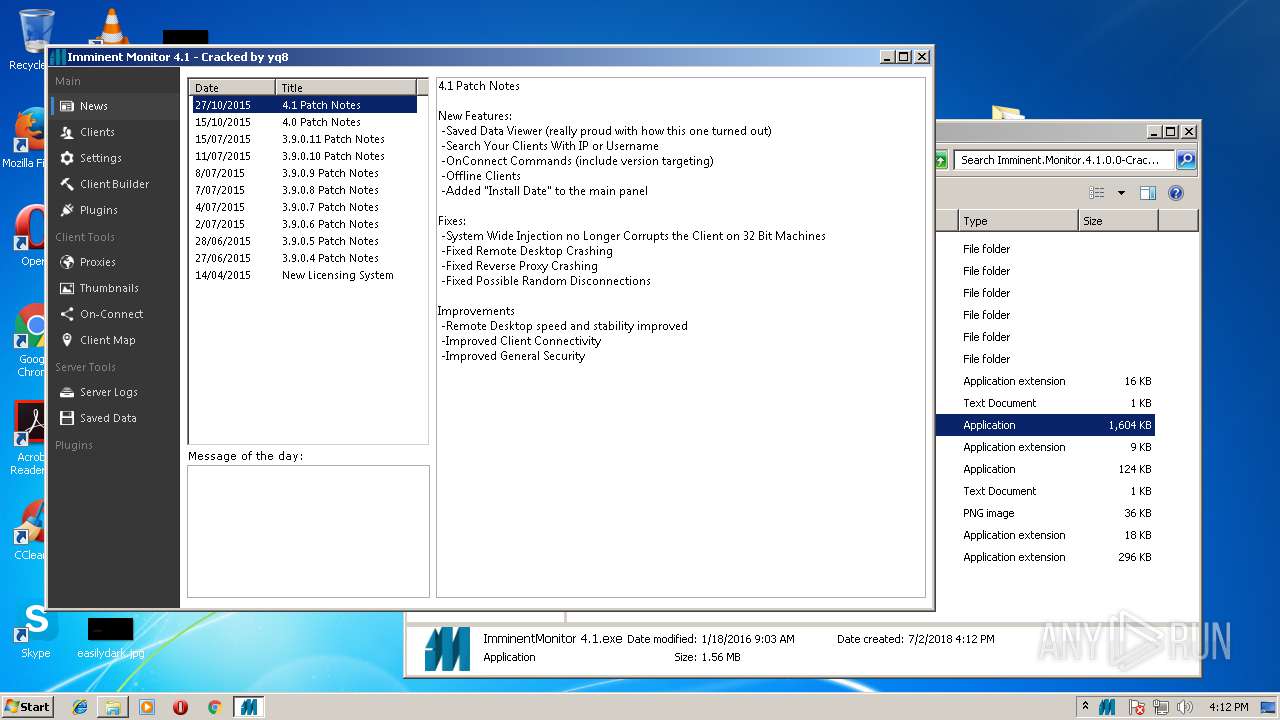1280x720 pixels.
Task: Select the Skype desktop icon
Action: (35, 632)
